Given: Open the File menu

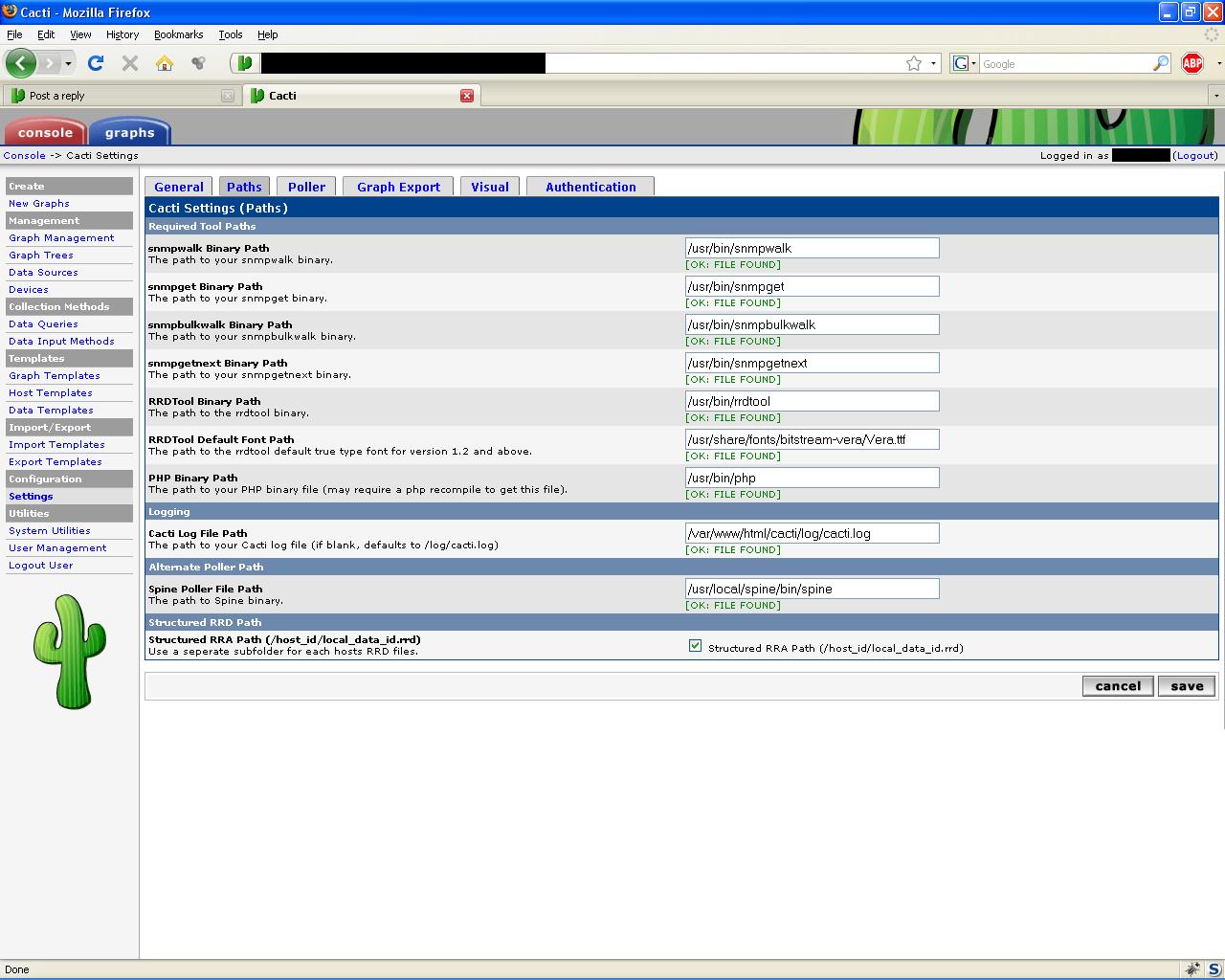Looking at the screenshot, I should tap(14, 34).
